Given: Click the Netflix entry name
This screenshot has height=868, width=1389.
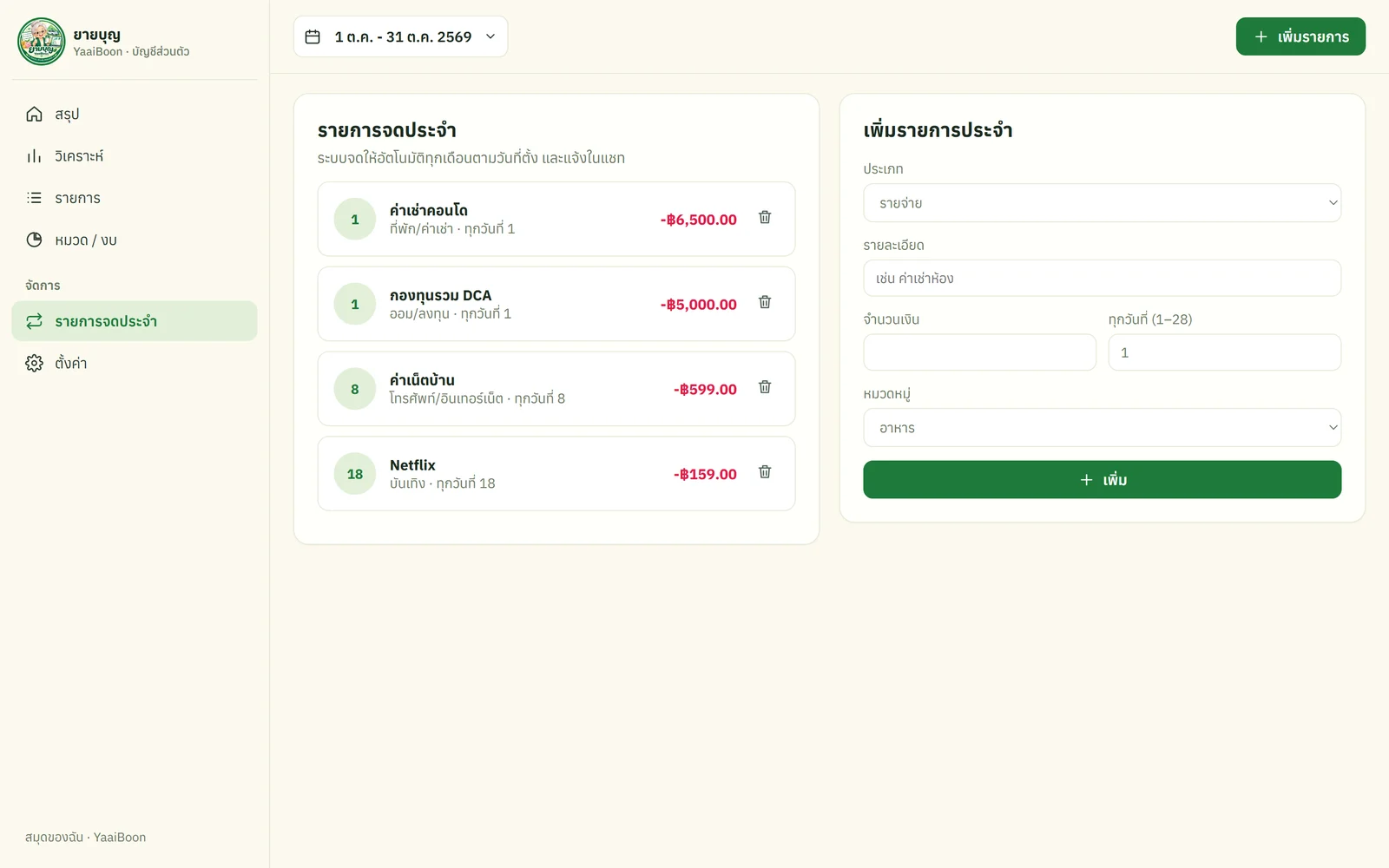Looking at the screenshot, I should (412, 465).
